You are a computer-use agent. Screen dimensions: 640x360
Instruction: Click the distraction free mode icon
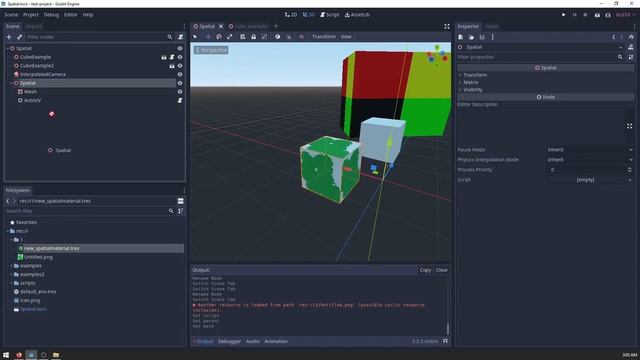click(447, 26)
